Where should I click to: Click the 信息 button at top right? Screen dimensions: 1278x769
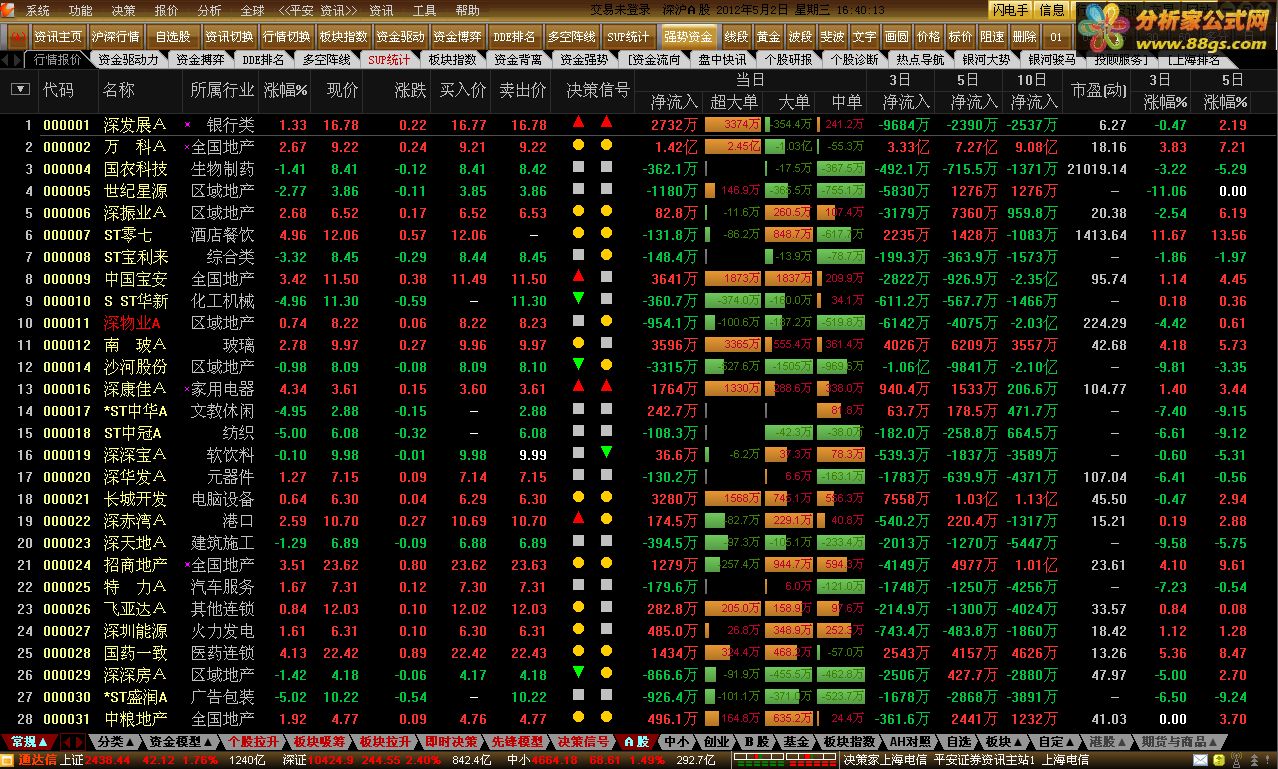[x=1053, y=11]
